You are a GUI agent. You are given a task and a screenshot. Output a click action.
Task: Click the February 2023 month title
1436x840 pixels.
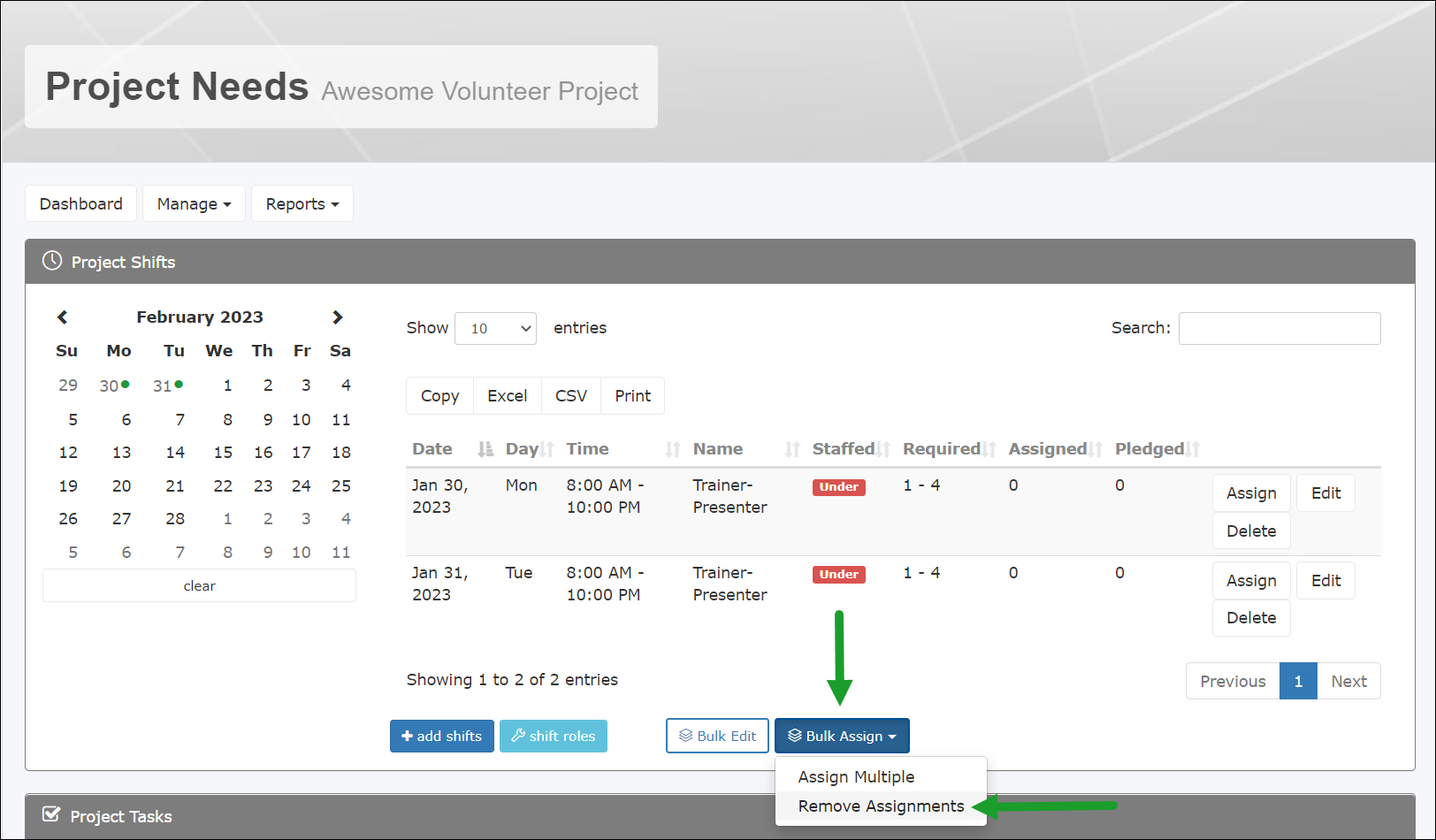click(200, 317)
